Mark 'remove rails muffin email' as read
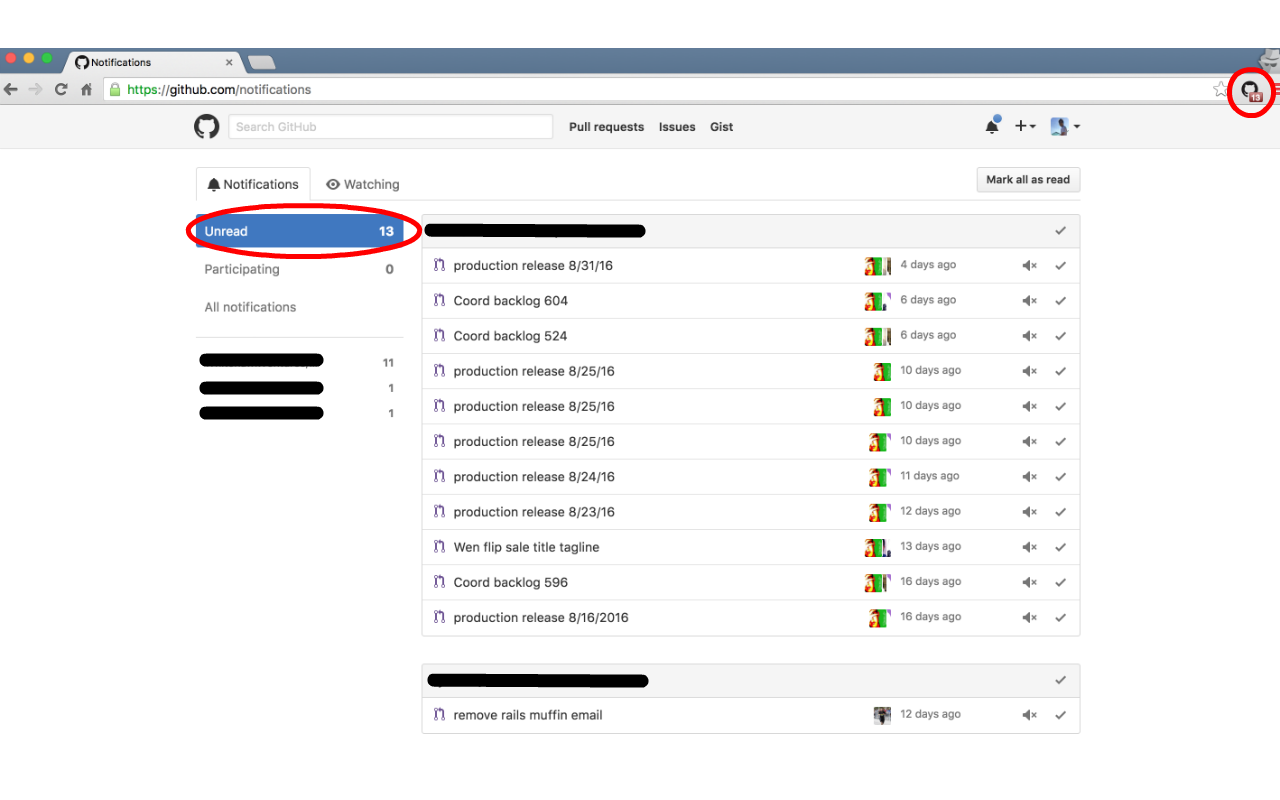Screen dimensions: 1280x800 1060,714
